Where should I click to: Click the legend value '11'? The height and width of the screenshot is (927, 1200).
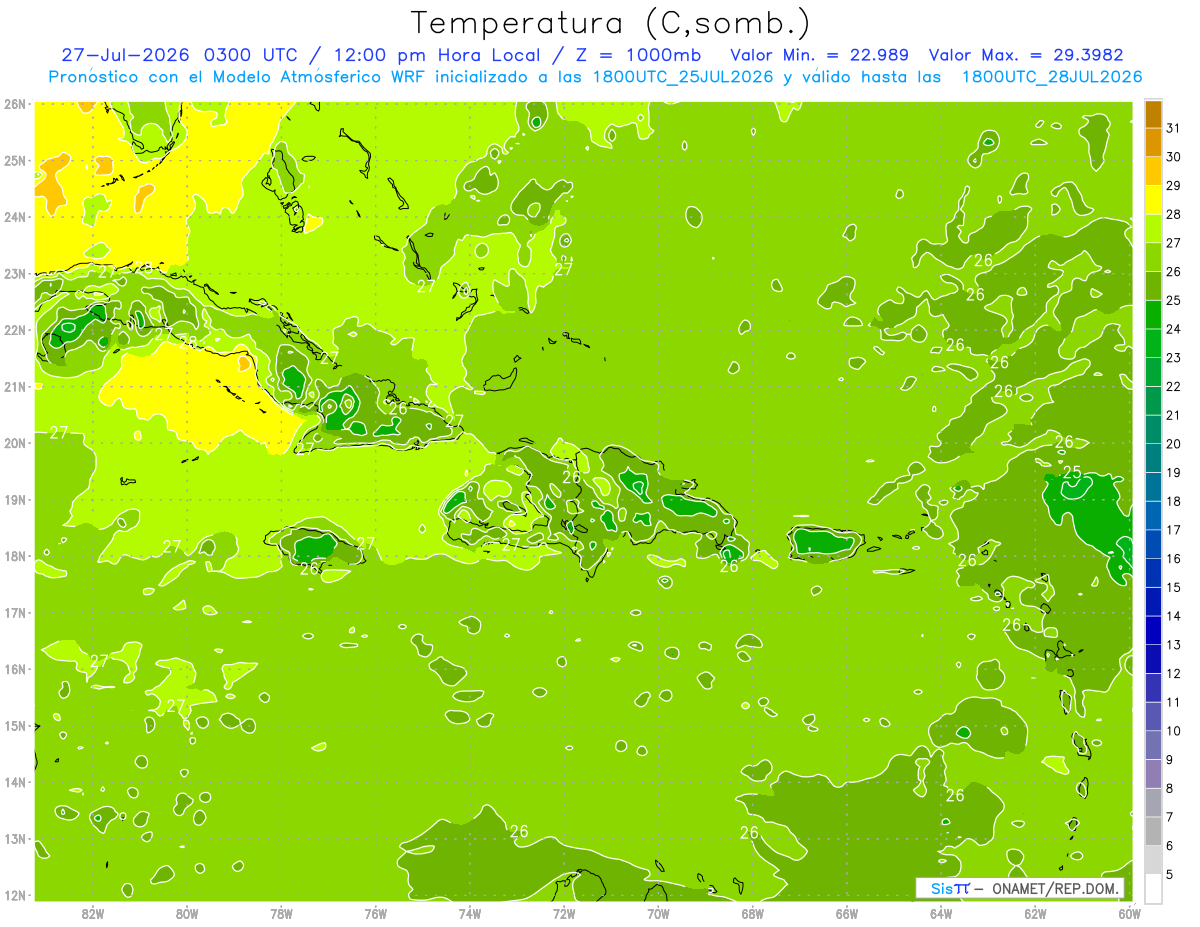click(1173, 702)
